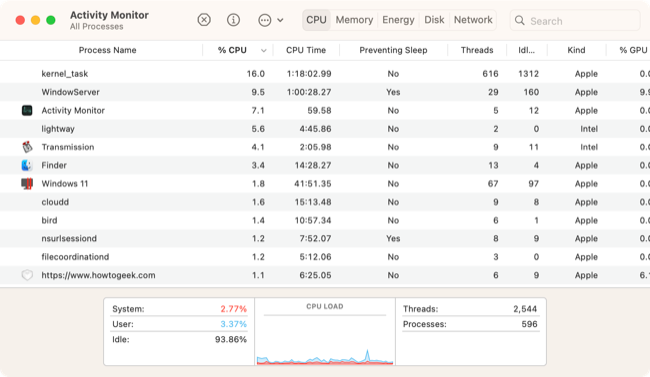Viewport: 650px width, 377px height.
Task: Select the kernel_task process row
Action: pyautogui.click(x=325, y=73)
